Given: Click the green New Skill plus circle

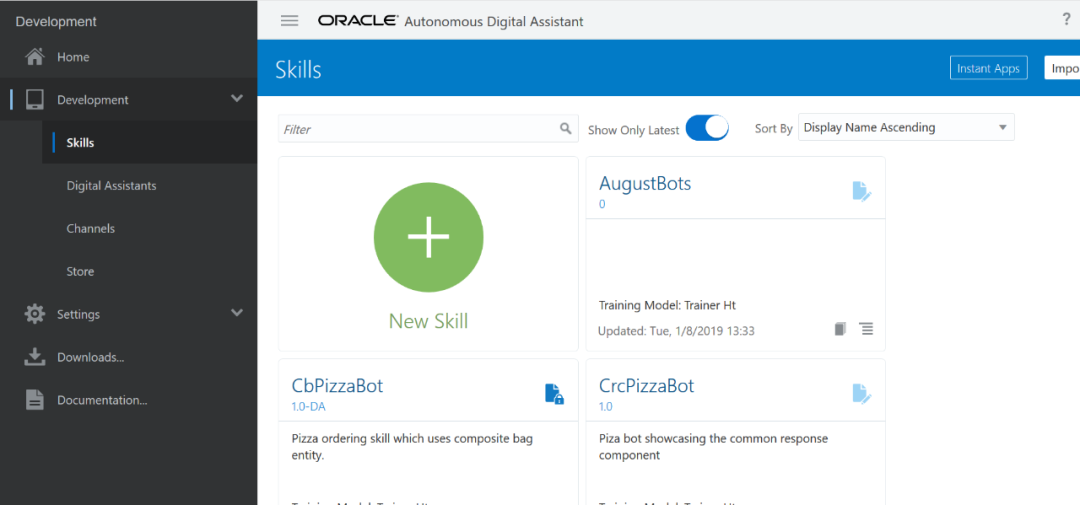Looking at the screenshot, I should tap(428, 236).
